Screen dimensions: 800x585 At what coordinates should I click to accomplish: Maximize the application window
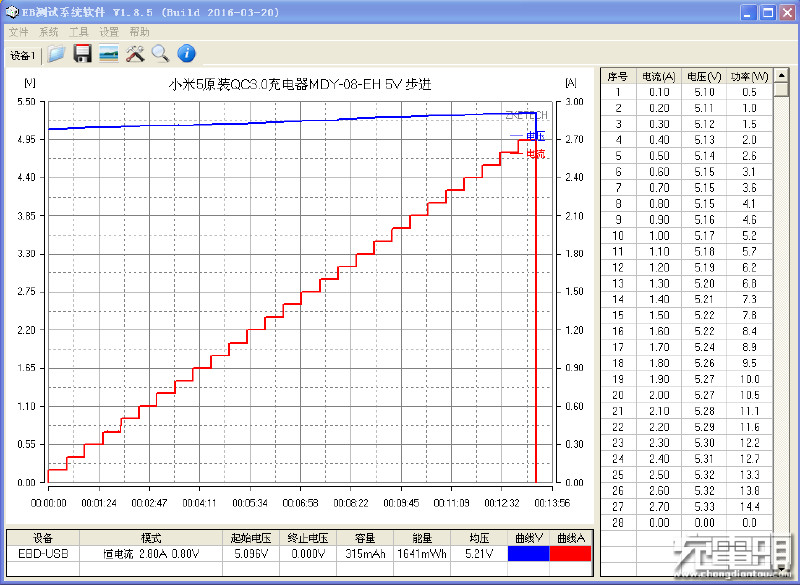[767, 12]
